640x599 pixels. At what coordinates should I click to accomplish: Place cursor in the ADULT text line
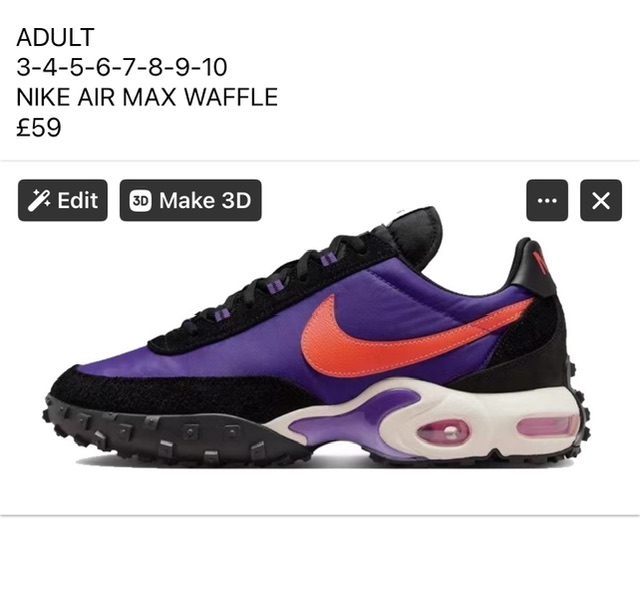point(56,37)
